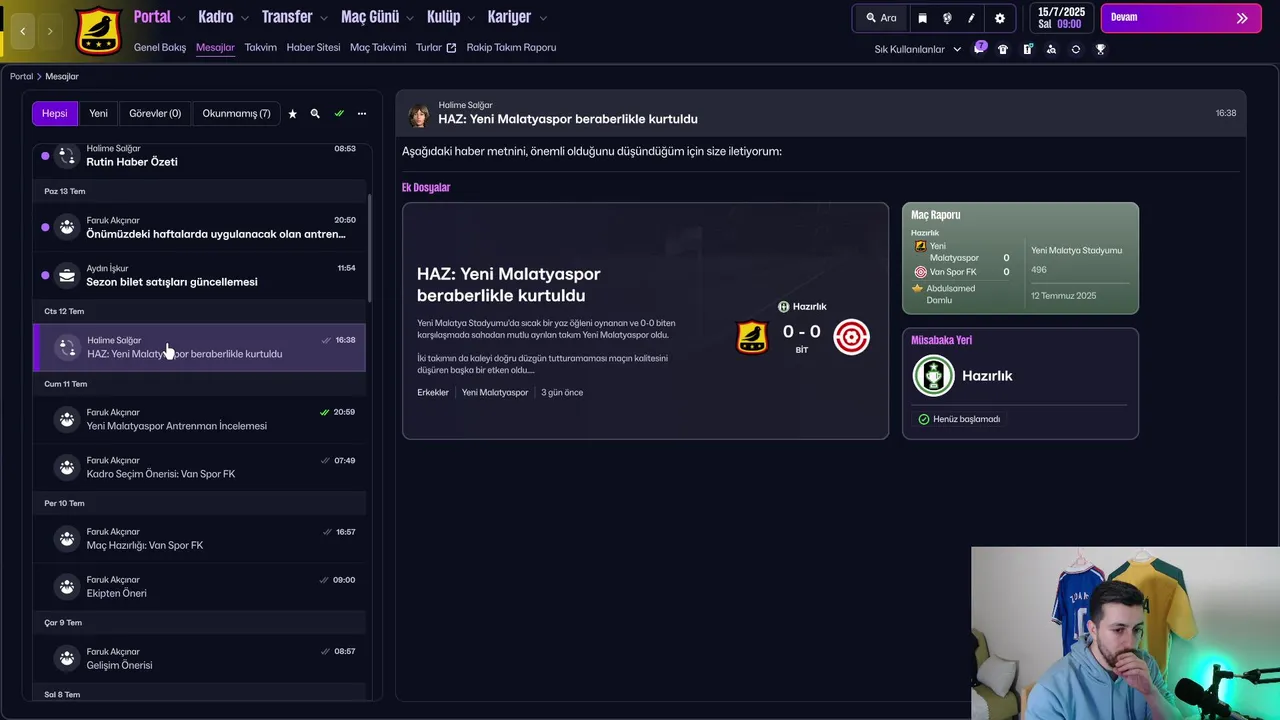
Task: Open the Takvim submenu item
Action: point(260,47)
